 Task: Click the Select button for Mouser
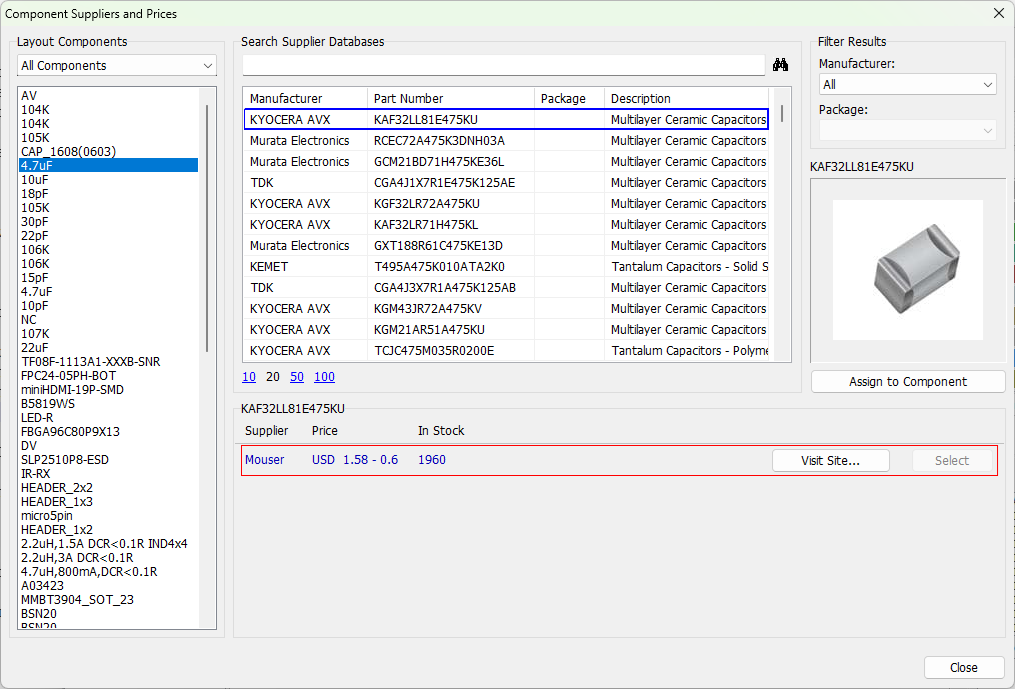(952, 460)
